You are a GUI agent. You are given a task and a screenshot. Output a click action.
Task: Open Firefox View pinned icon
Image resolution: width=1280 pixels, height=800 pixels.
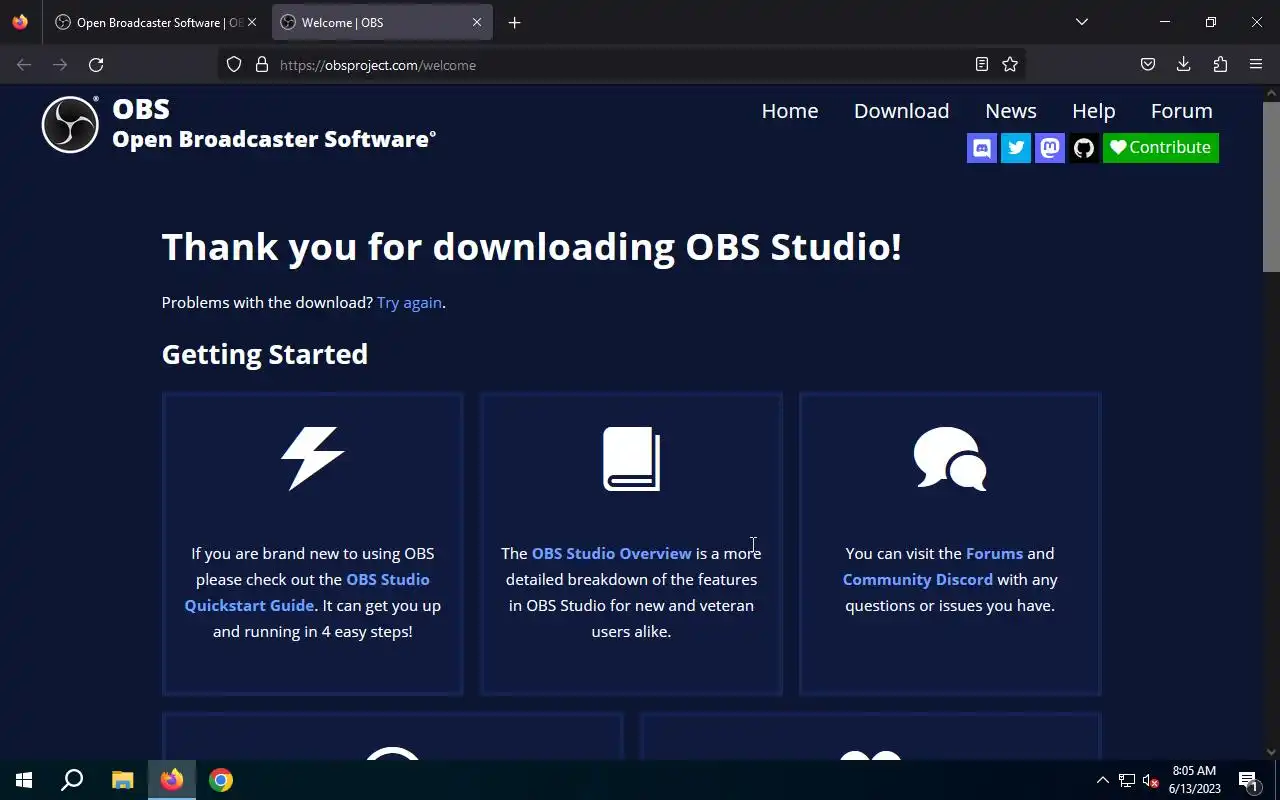[x=20, y=22]
